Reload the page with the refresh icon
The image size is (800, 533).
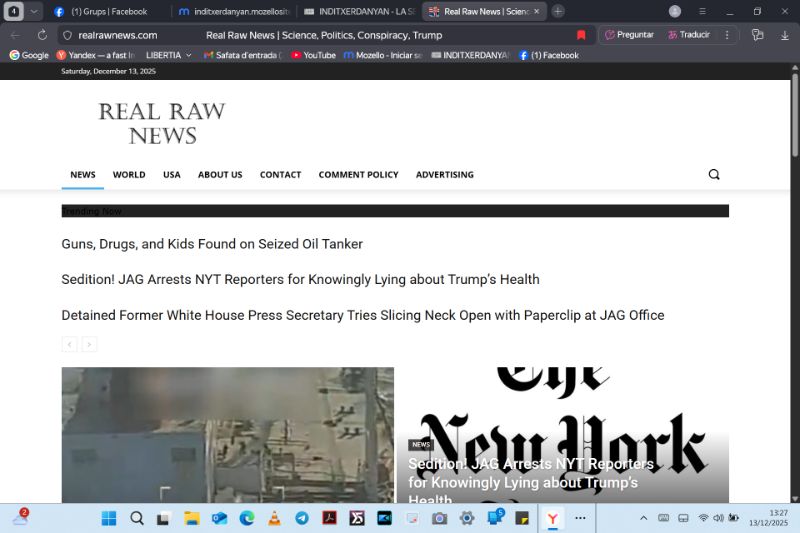click(x=41, y=35)
